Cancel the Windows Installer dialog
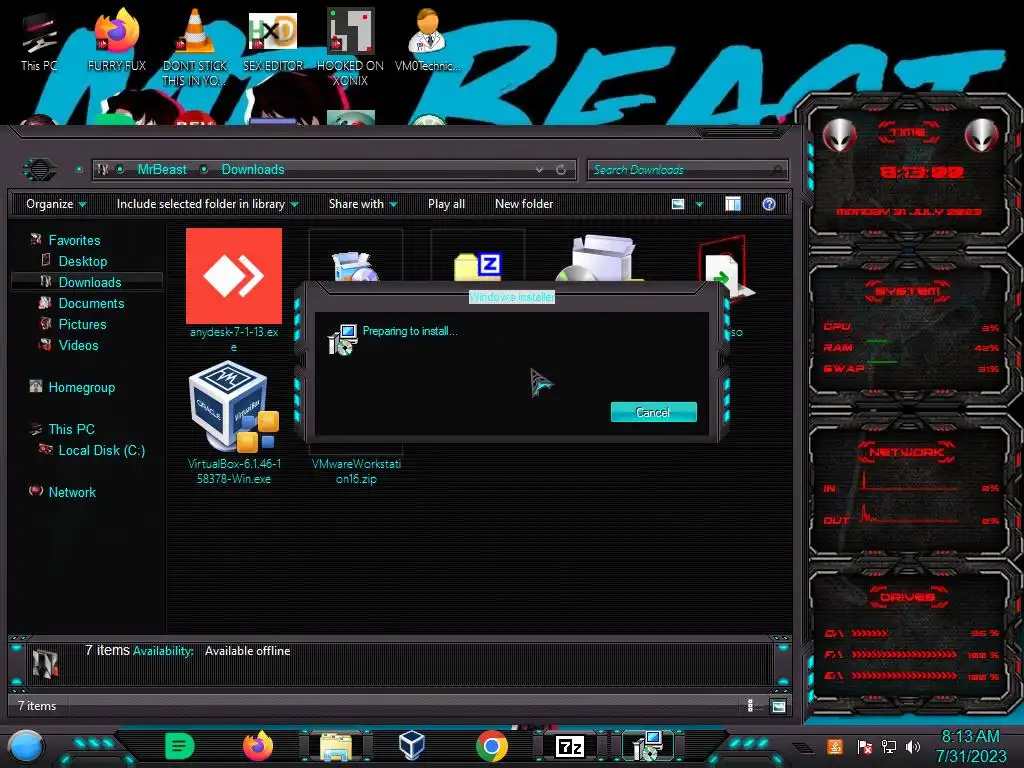The width and height of the screenshot is (1024, 768). click(653, 412)
